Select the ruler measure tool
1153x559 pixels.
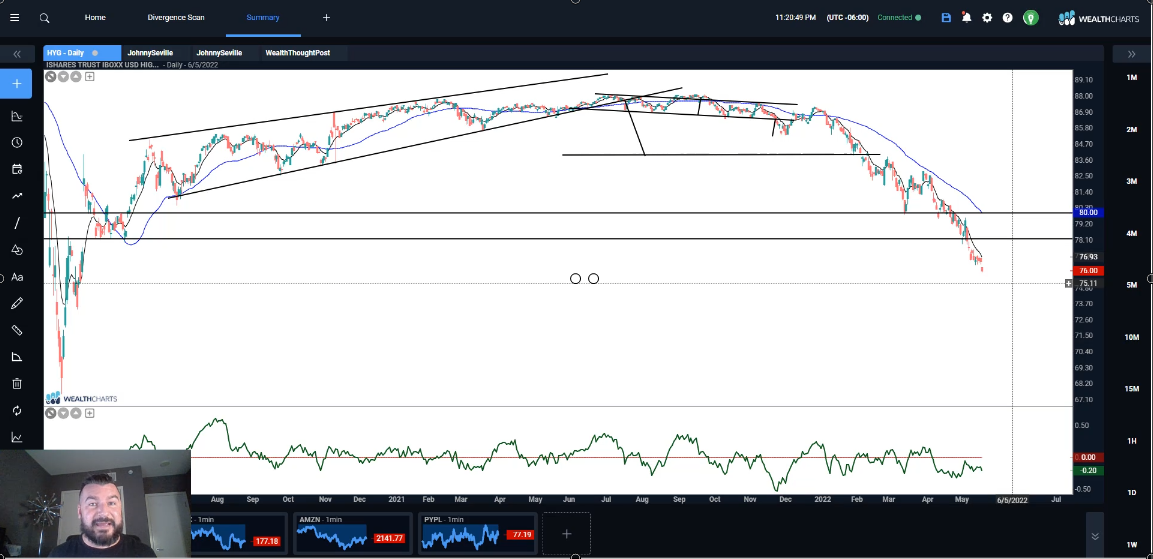(x=17, y=330)
